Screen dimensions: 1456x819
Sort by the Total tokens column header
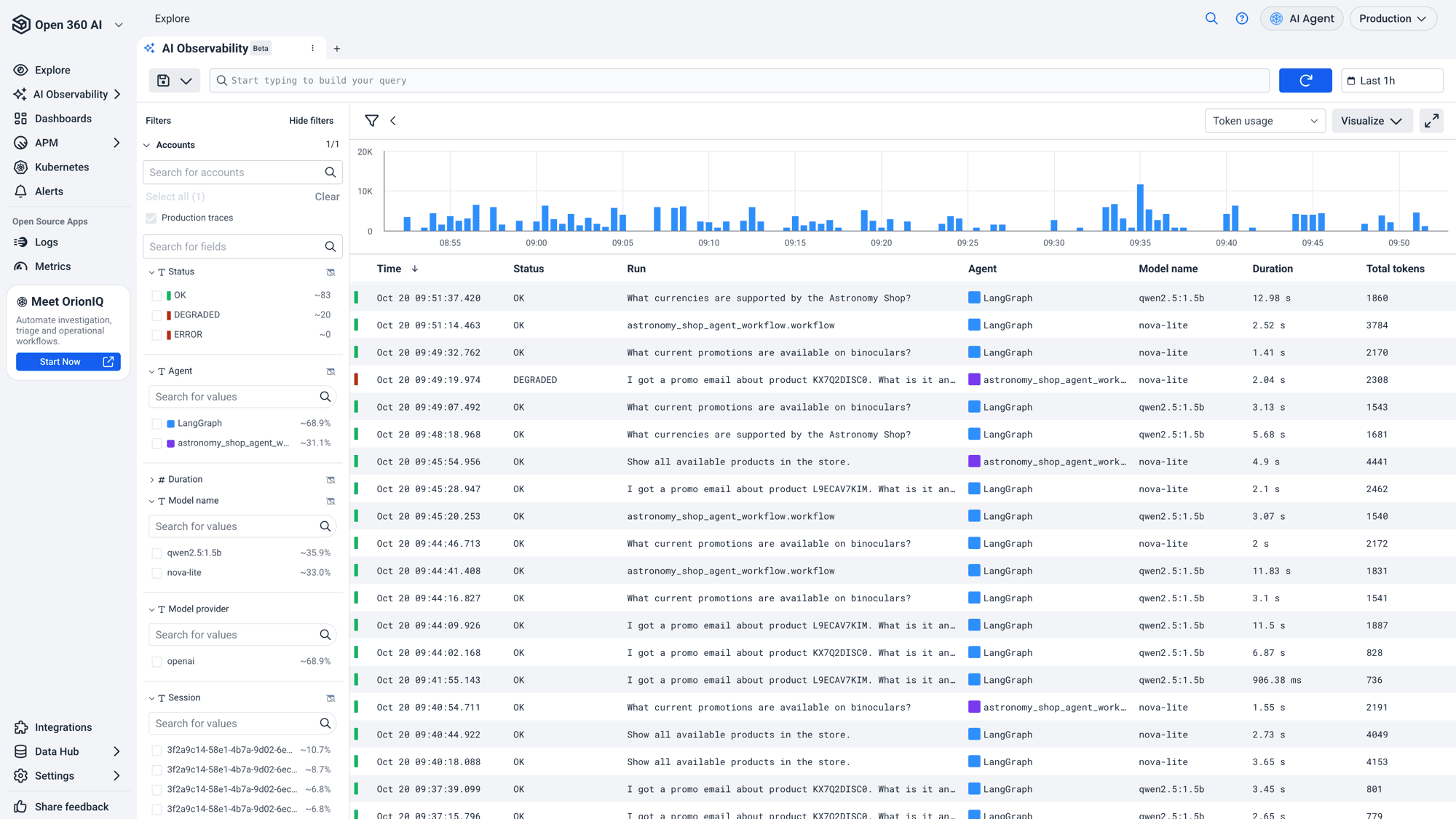[1395, 269]
